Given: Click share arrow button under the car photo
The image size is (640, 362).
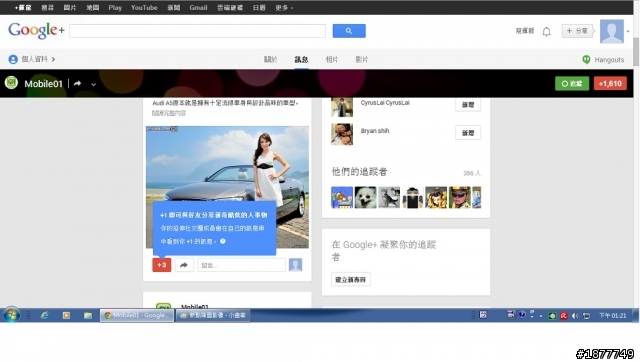Looking at the screenshot, I should [184, 265].
